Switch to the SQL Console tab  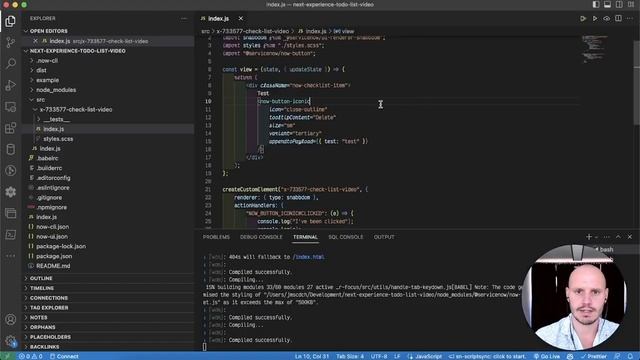click(x=345, y=237)
